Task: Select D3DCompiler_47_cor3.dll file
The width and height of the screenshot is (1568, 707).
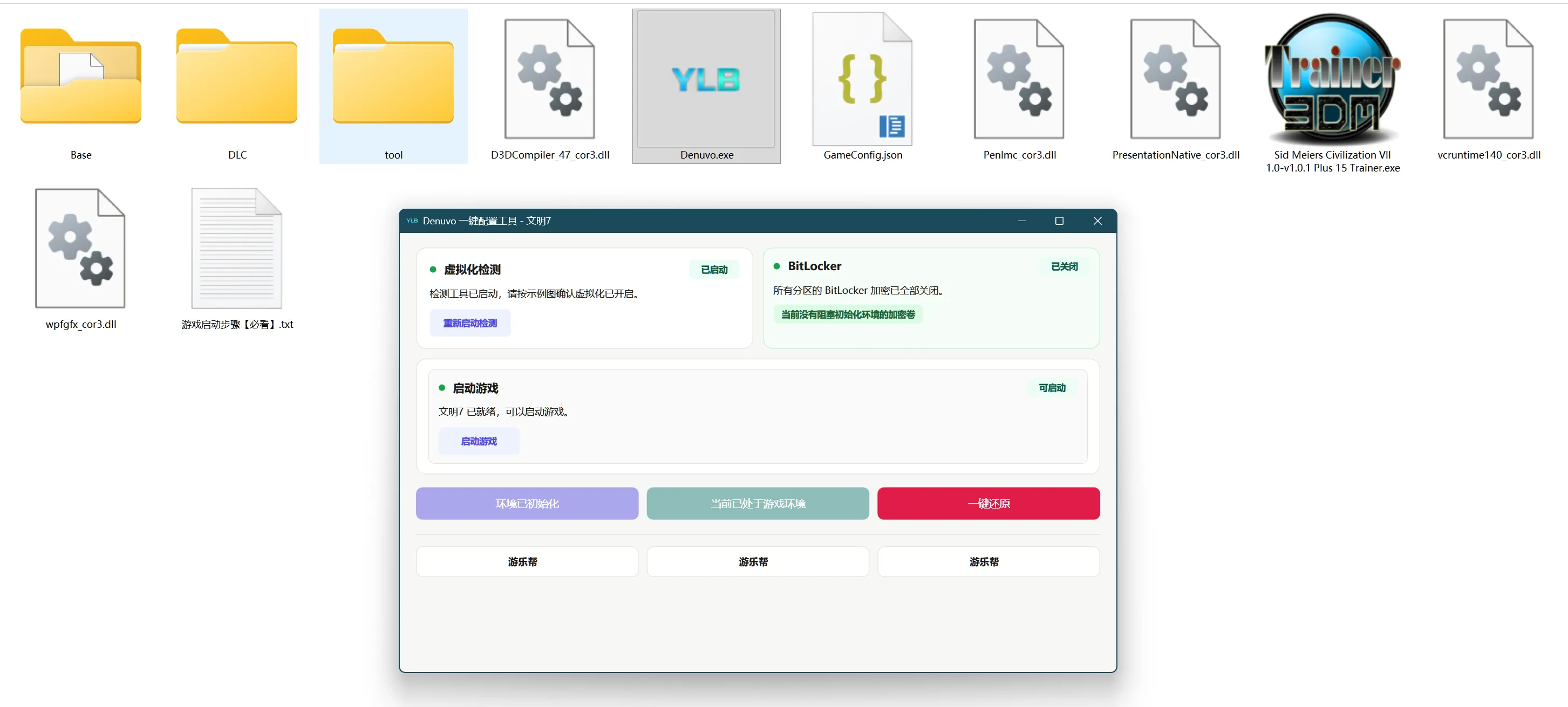Action: (550, 79)
